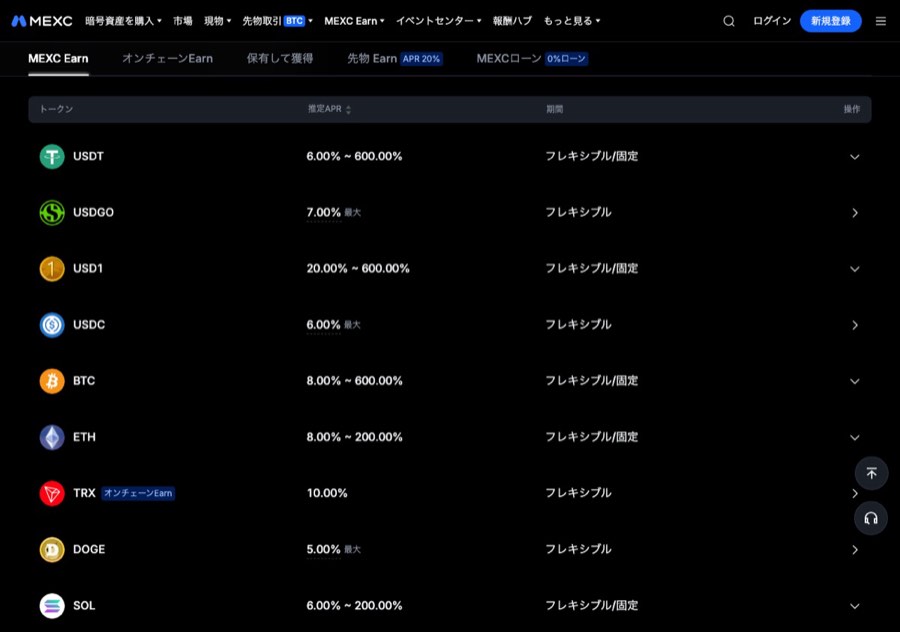
Task: Click 7.00% APR for USDGO
Action: pos(324,212)
